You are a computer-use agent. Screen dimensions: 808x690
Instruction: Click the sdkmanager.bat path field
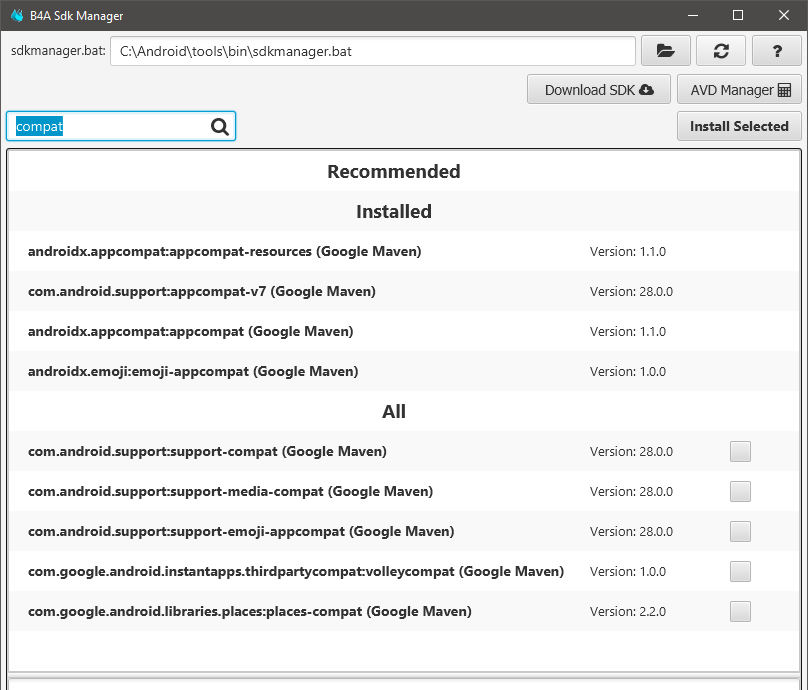point(372,51)
